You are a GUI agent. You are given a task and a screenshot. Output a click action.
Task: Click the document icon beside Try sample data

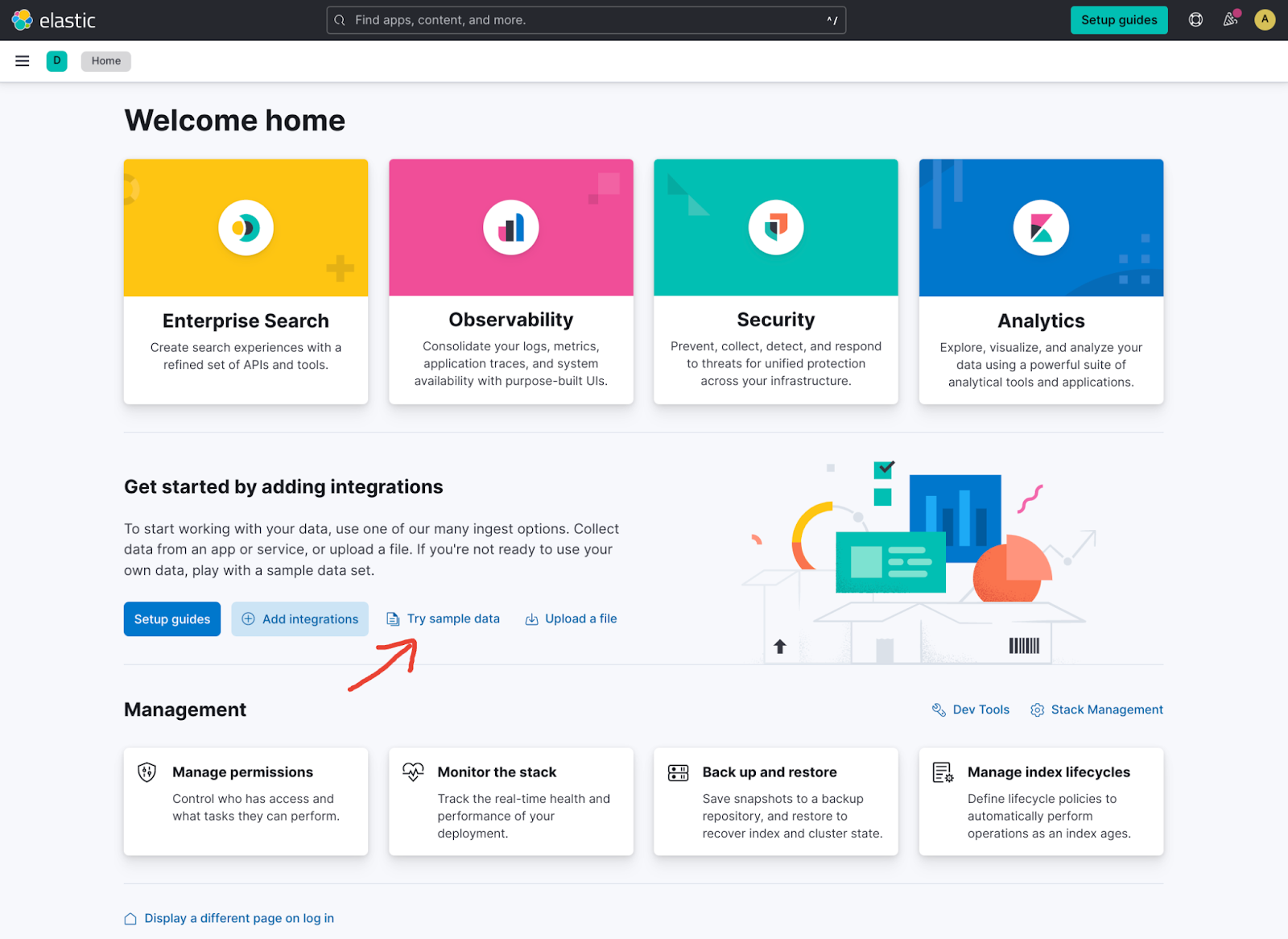click(393, 619)
